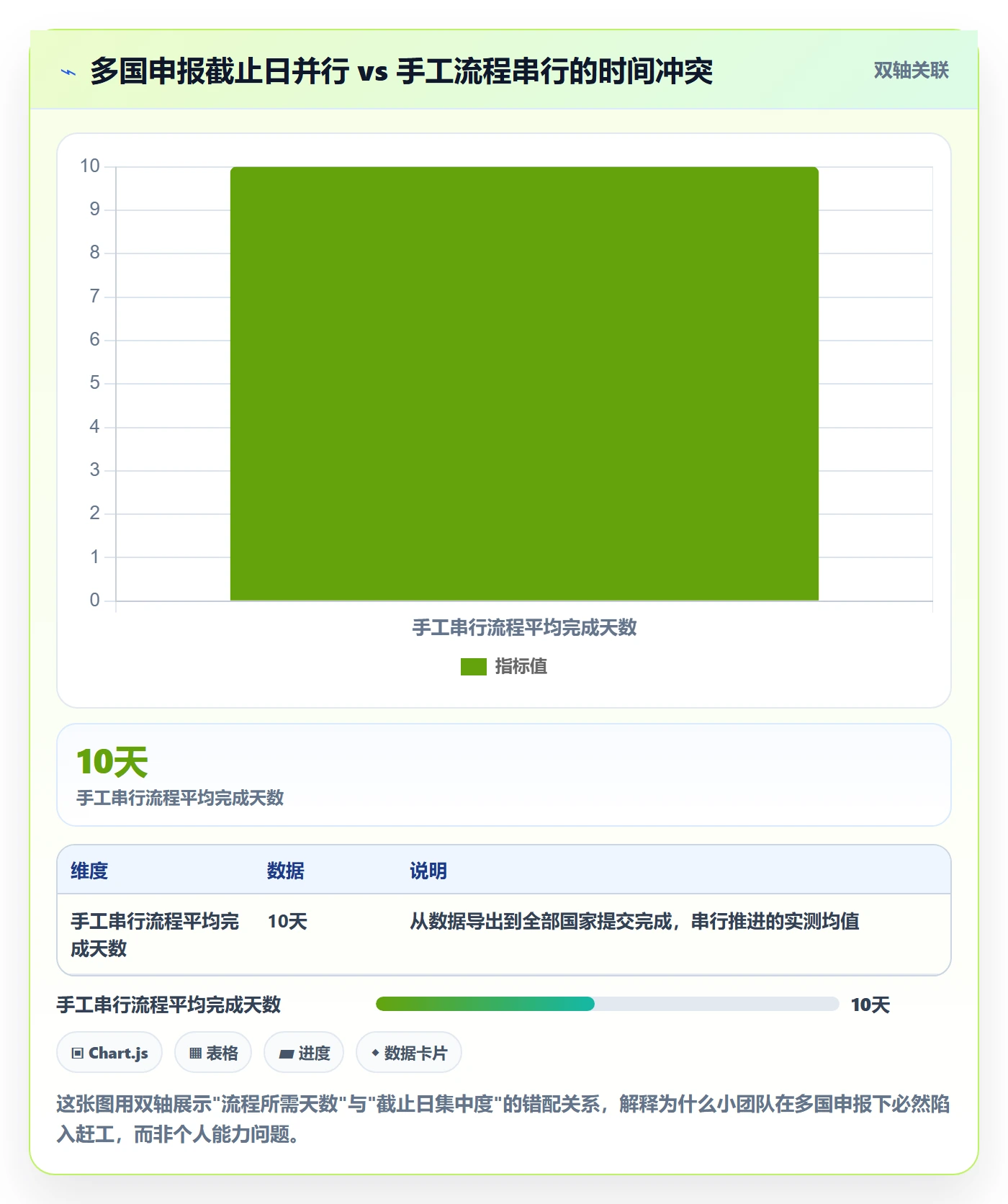Viewport: 1008px width, 1204px height.
Task: Click the lightning icon beside the title
Action: click(x=68, y=72)
